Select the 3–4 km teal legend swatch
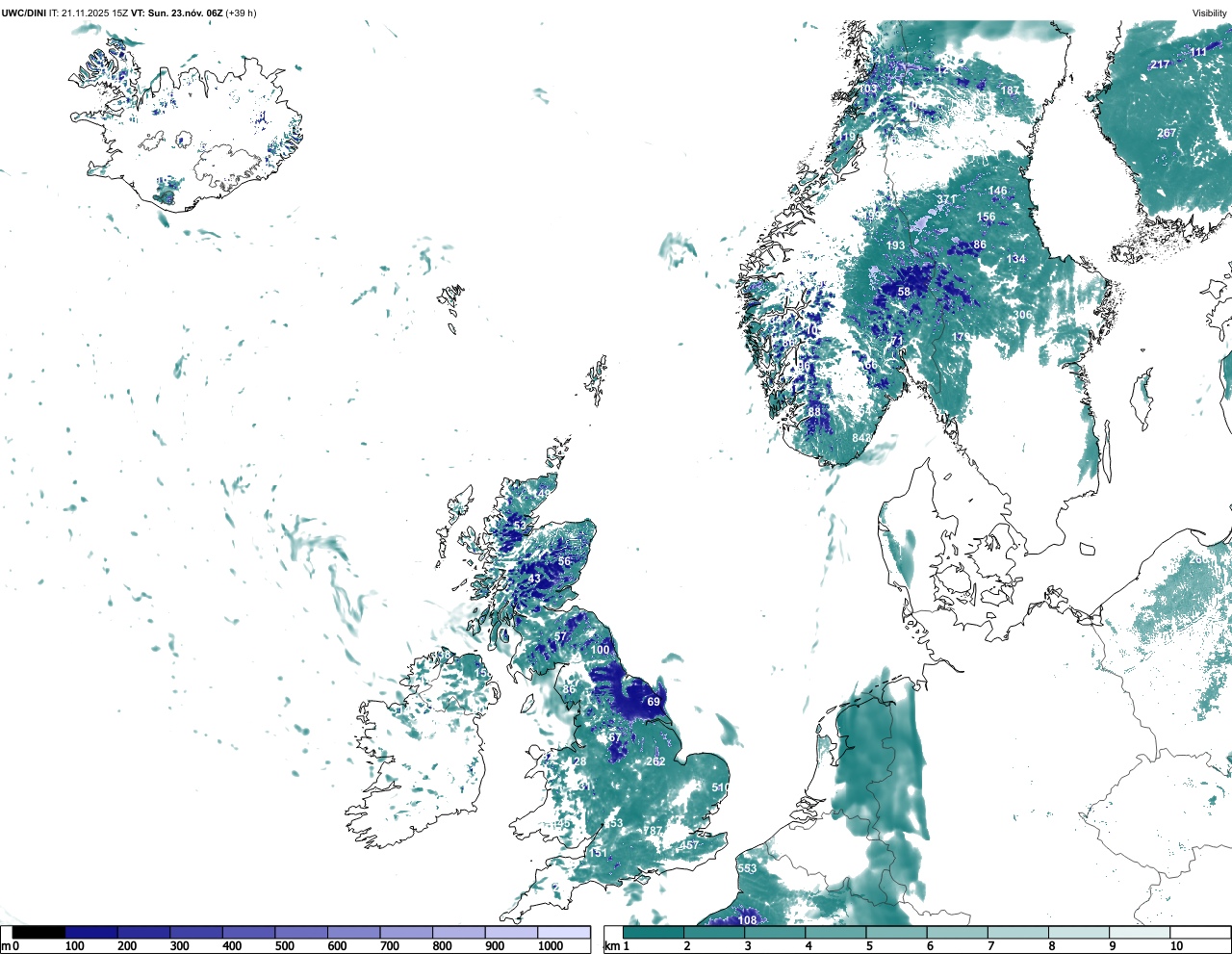Image resolution: width=1232 pixels, height=954 pixels. [776, 932]
